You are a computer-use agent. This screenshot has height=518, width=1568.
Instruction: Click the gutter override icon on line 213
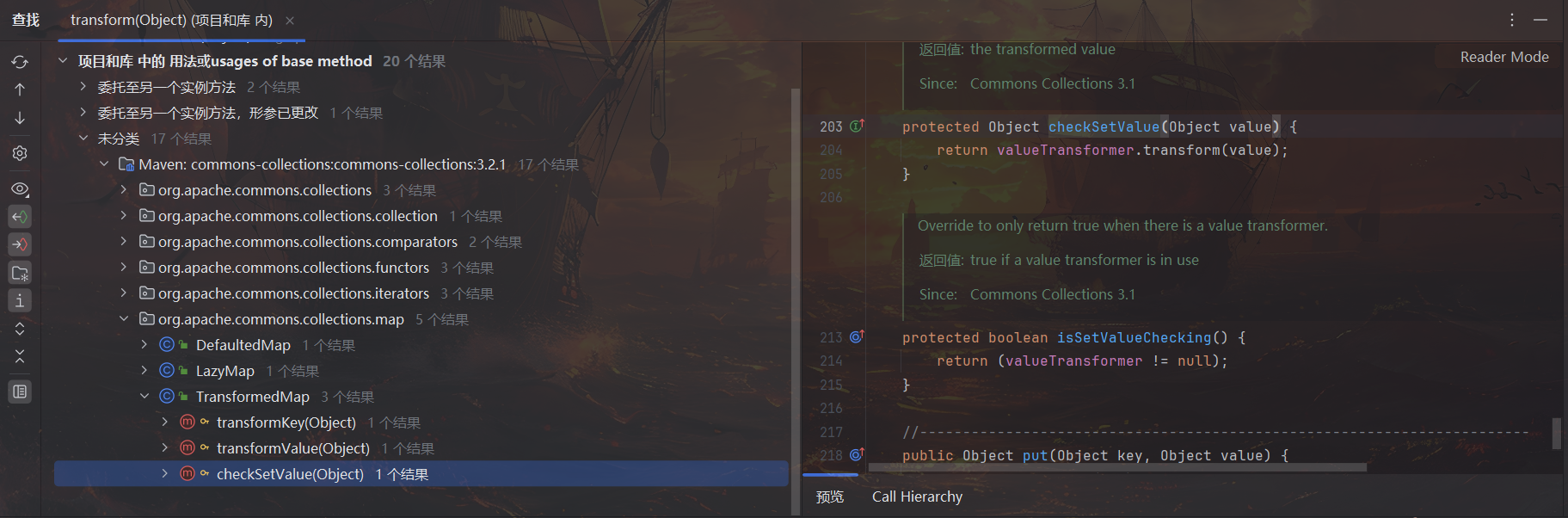pos(857,337)
